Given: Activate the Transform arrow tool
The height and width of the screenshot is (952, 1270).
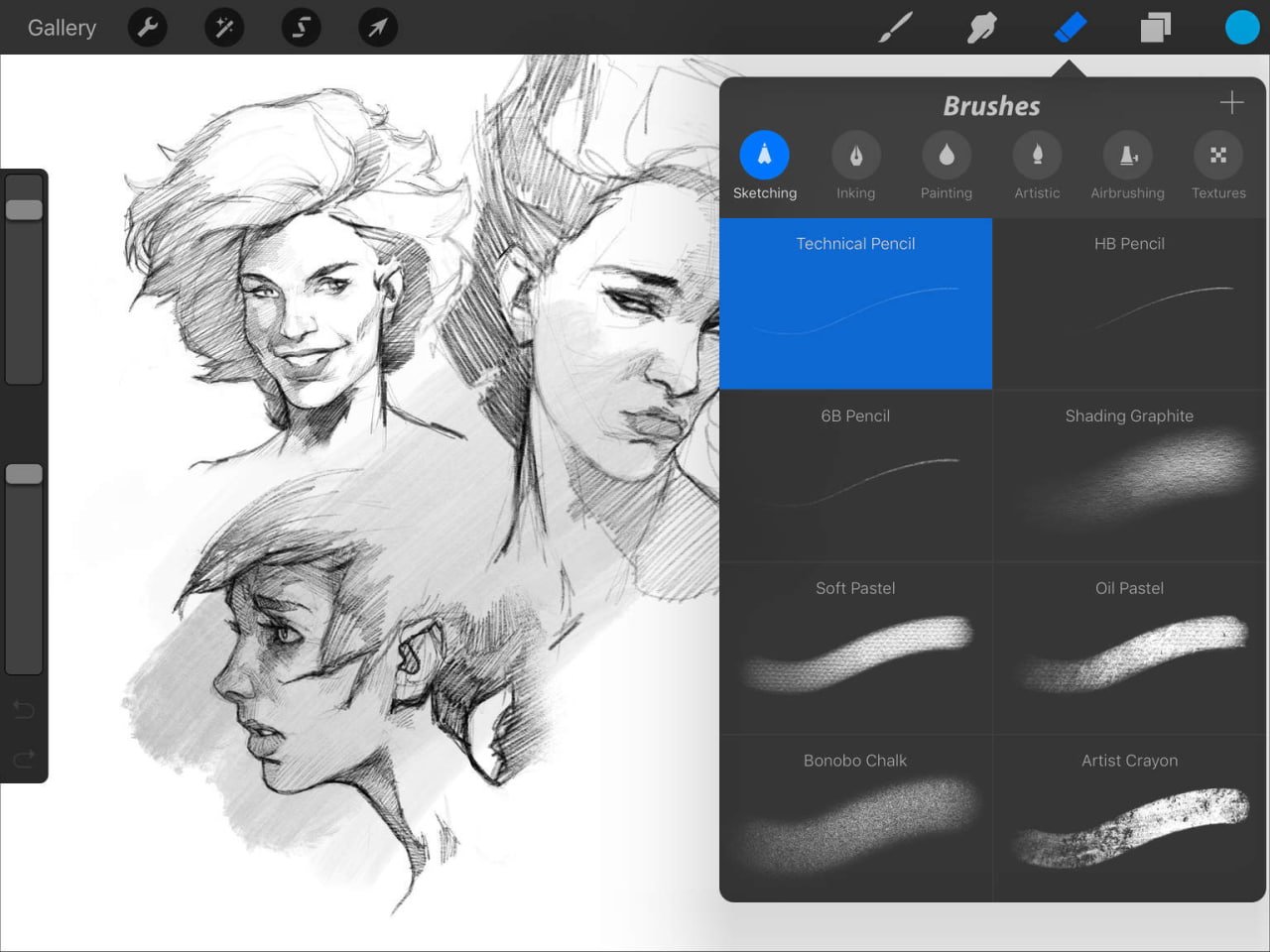Looking at the screenshot, I should [x=378, y=27].
